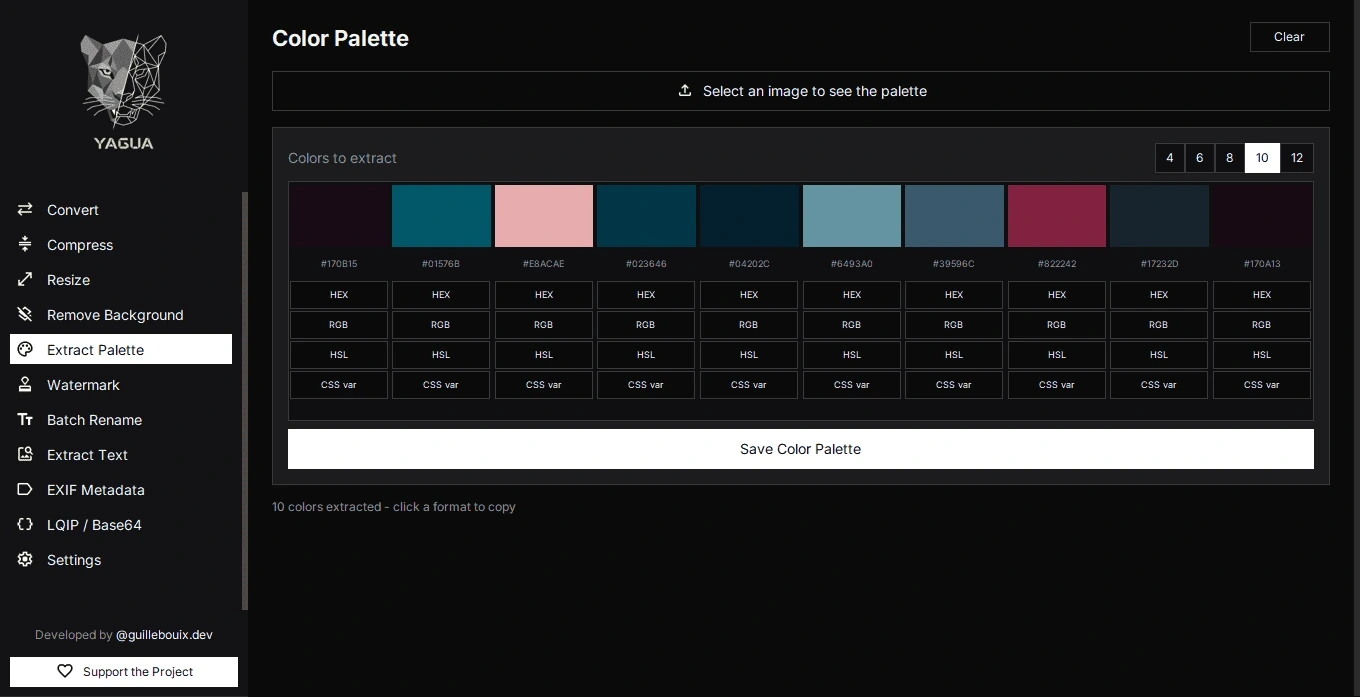Screen dimensions: 1360x697
Task: Save Color Palette
Action: (800, 449)
